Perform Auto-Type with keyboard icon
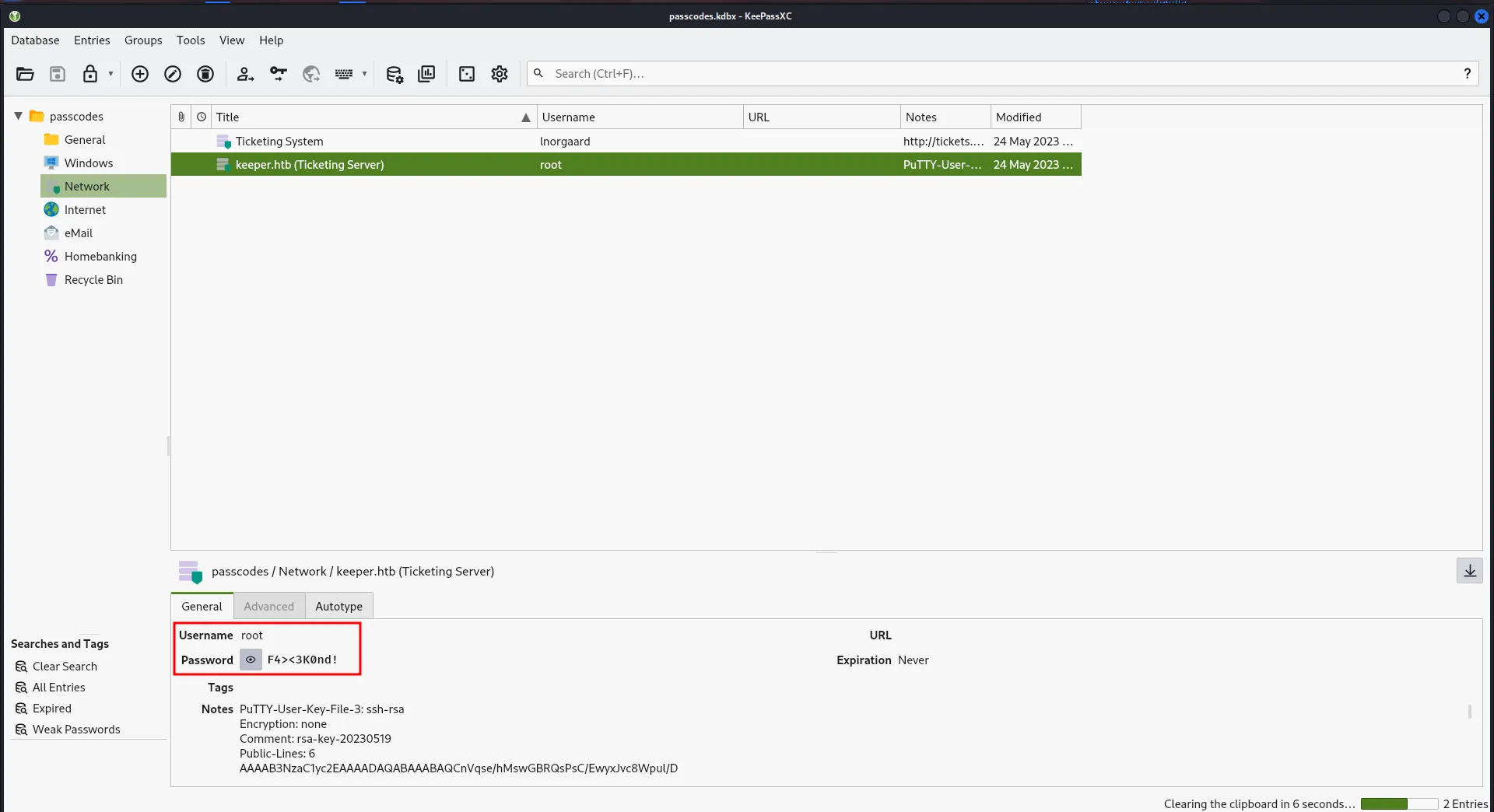This screenshot has height=812, width=1494. 344,74
